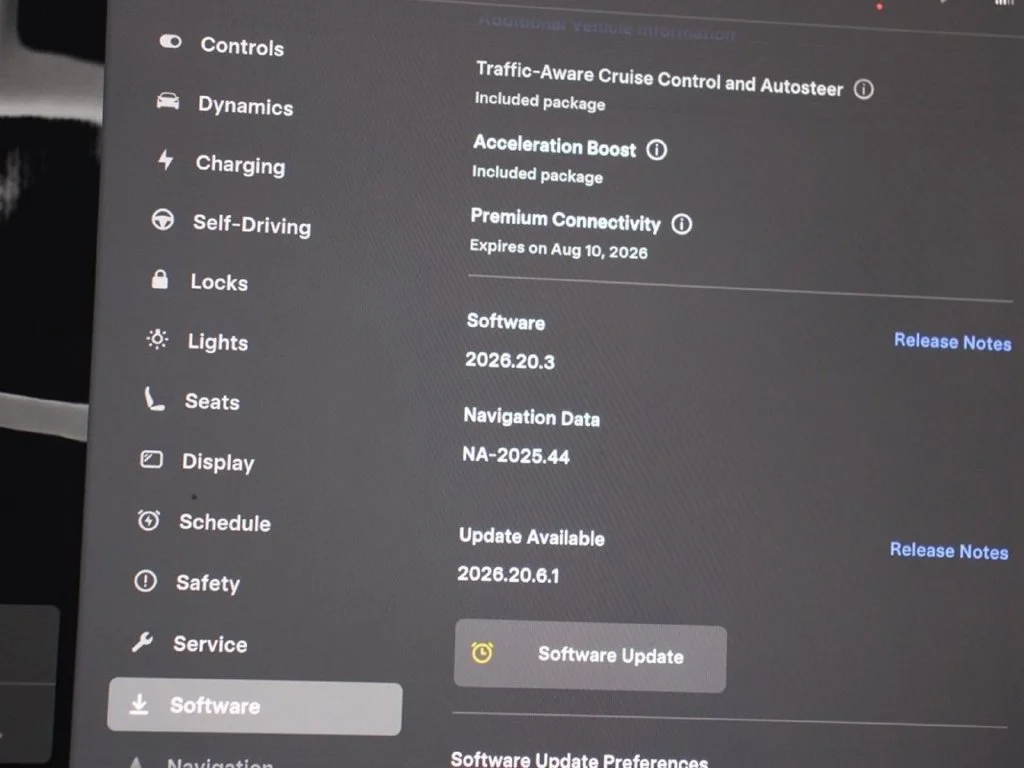Click the Premium Connectivity heading
Screen dimensions: 1024x768
pyautogui.click(x=566, y=220)
